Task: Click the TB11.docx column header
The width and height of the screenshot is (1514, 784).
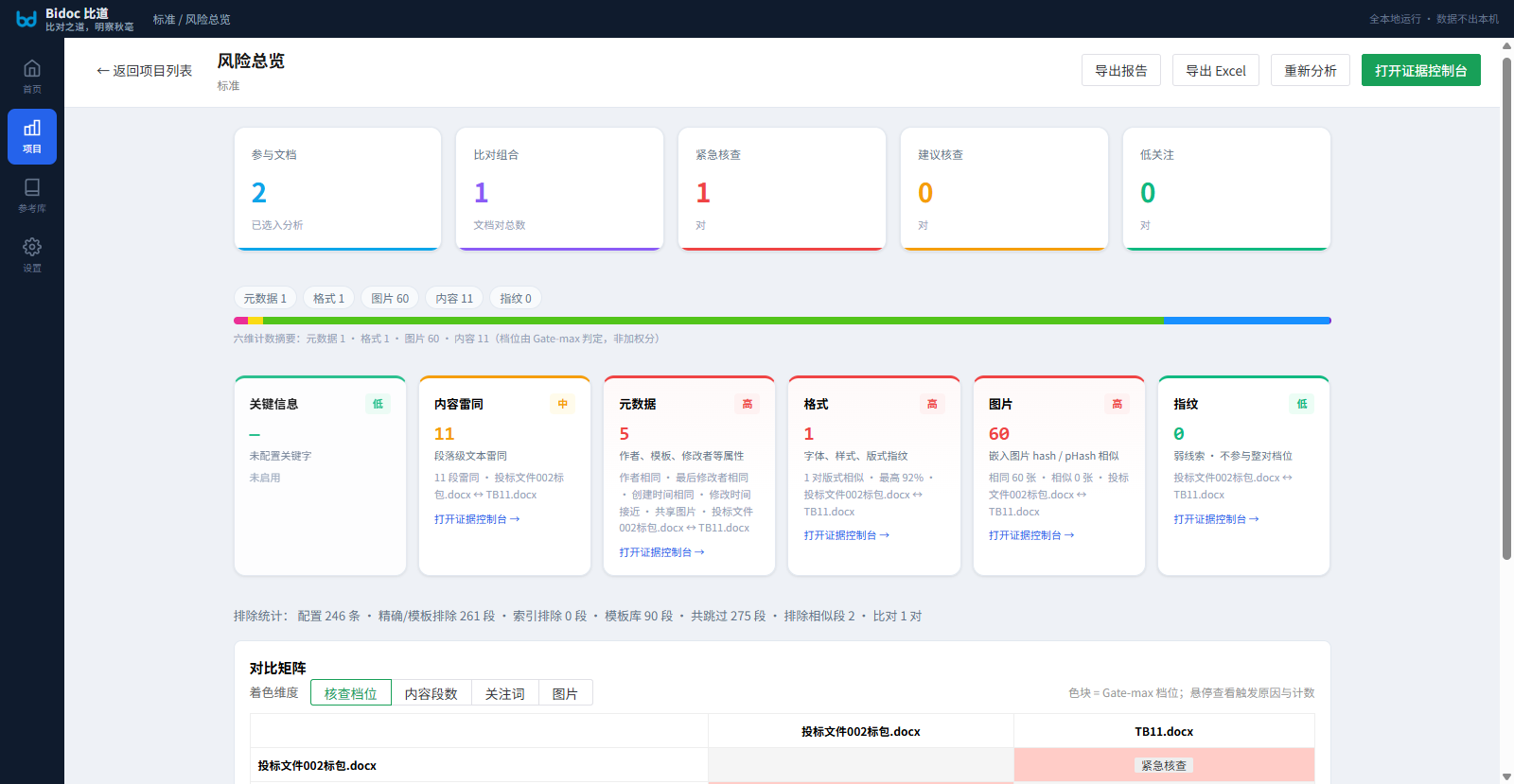Action: coord(1164,731)
